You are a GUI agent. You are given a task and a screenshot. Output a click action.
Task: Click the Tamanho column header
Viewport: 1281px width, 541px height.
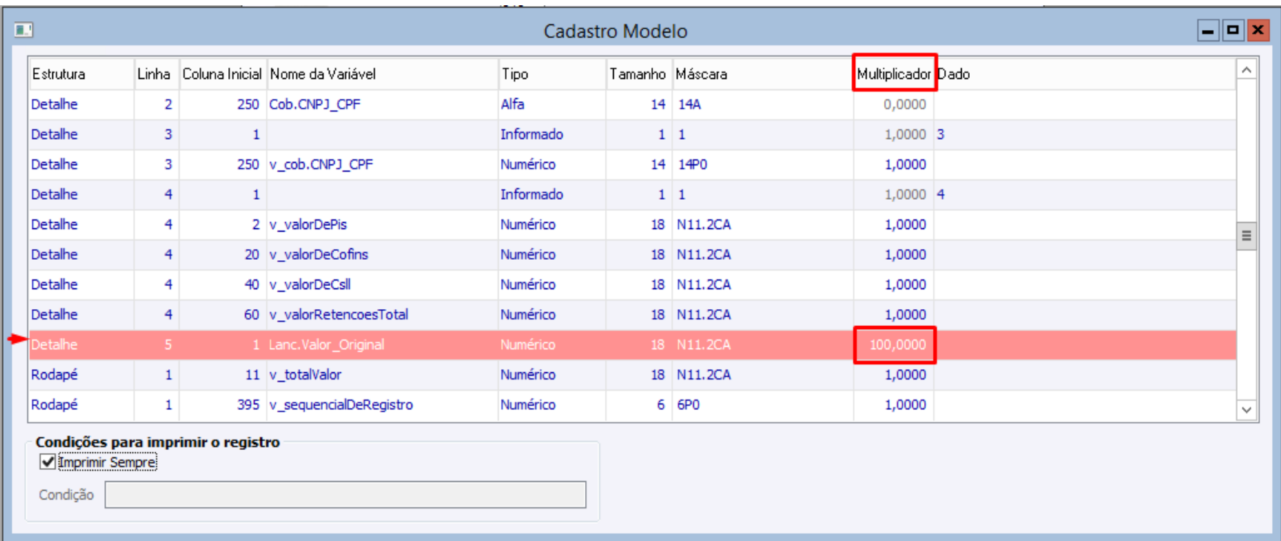pos(638,75)
